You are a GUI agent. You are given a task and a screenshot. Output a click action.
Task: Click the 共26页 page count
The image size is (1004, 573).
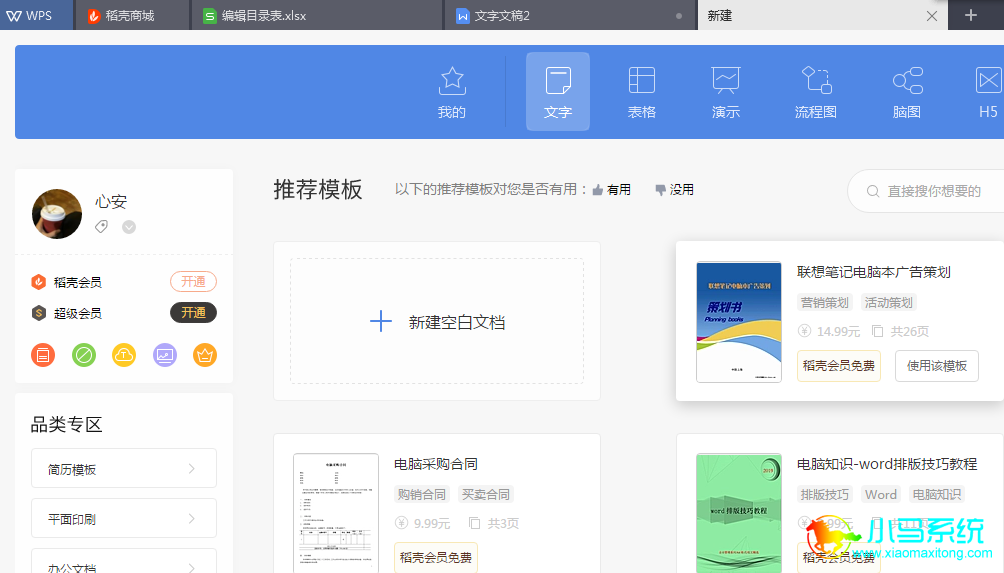pyautogui.click(x=909, y=332)
